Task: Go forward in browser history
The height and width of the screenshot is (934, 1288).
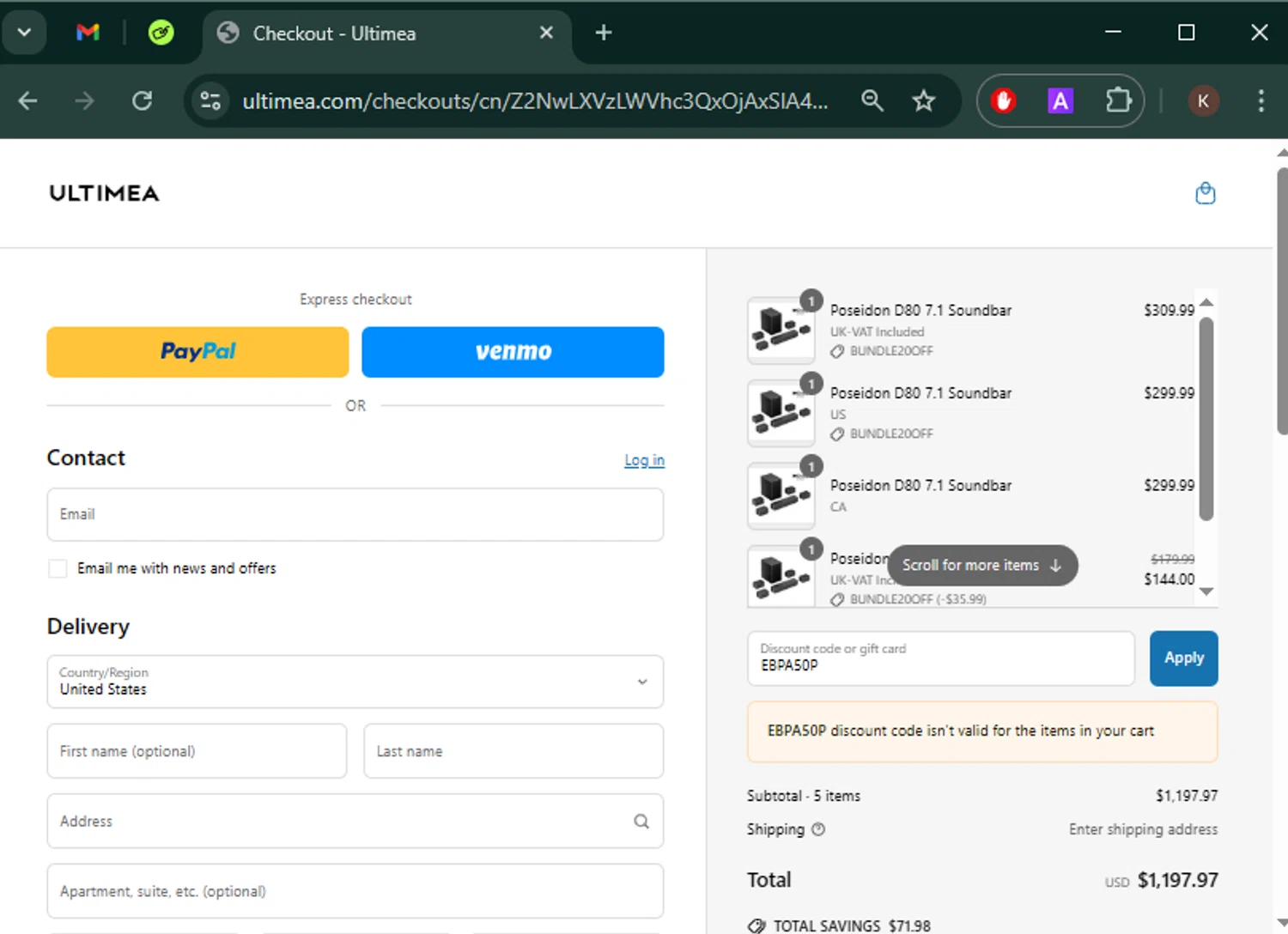Action: tap(84, 101)
